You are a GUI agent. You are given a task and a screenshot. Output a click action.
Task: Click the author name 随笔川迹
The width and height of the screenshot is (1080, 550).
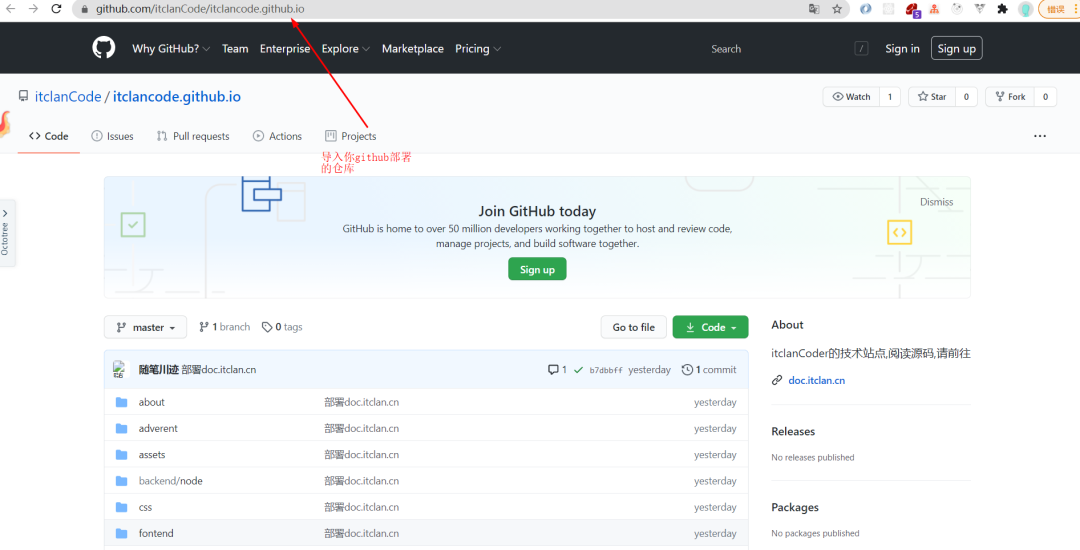click(x=158, y=370)
